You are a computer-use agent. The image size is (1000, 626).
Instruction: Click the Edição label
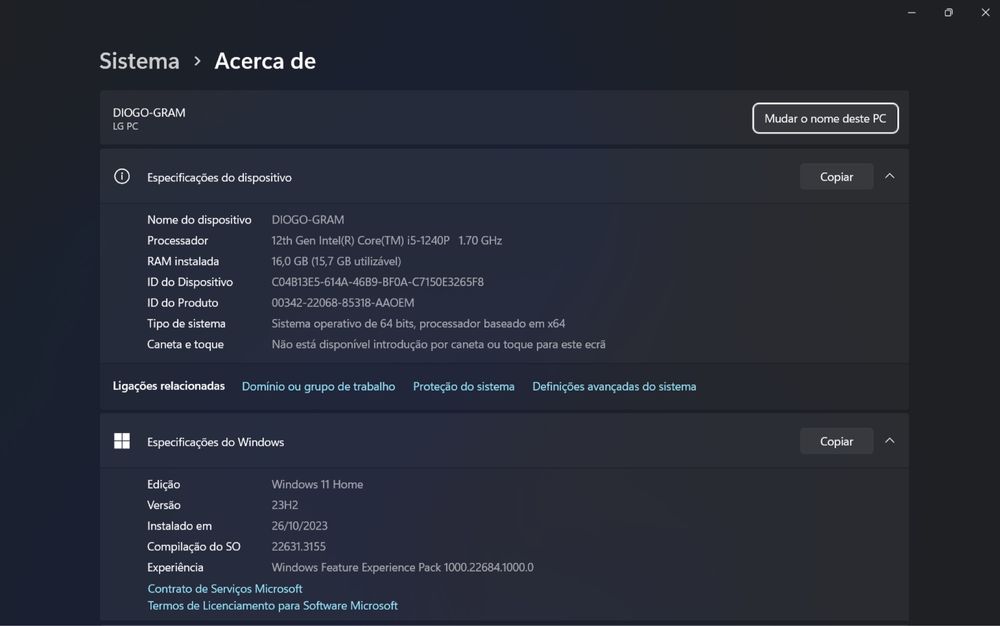[164, 484]
